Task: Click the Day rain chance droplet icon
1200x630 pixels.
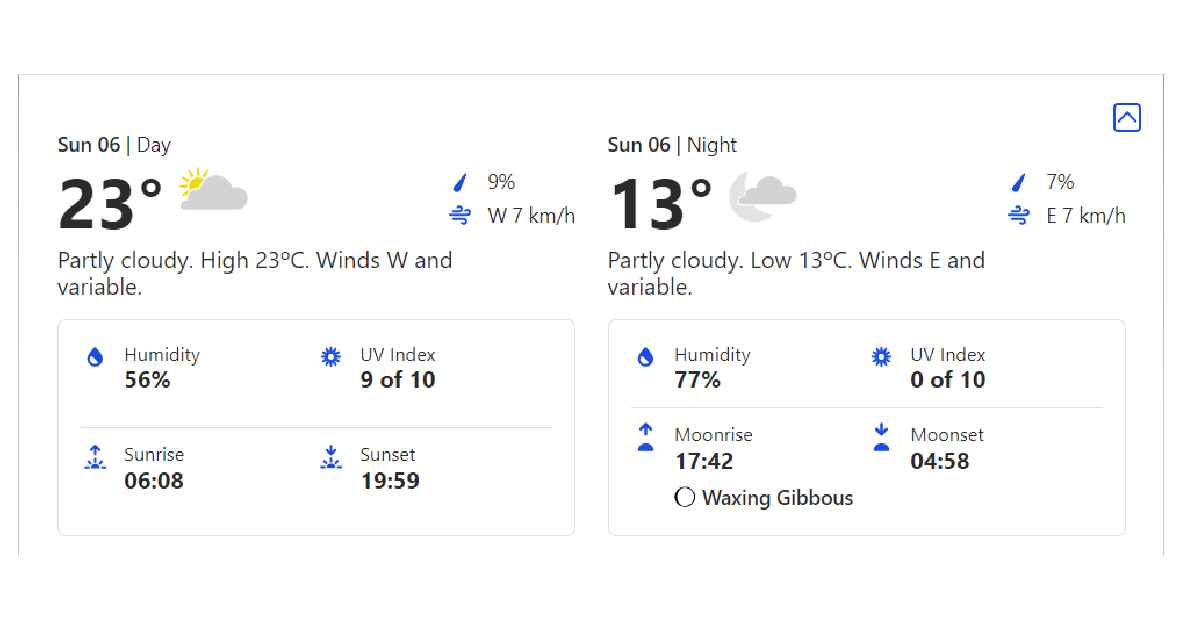Action: coord(460,182)
